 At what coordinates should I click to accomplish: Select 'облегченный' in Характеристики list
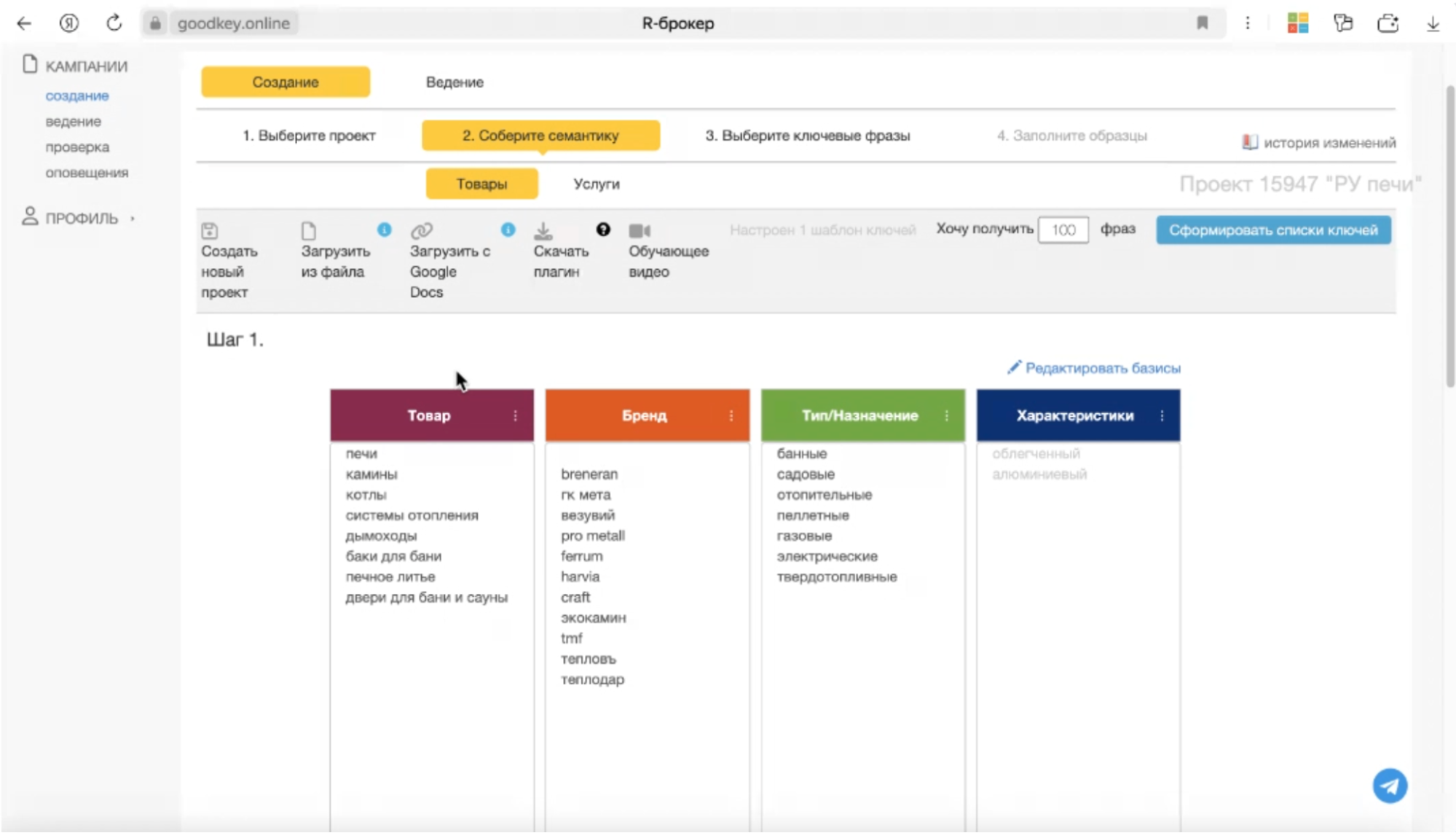1036,453
